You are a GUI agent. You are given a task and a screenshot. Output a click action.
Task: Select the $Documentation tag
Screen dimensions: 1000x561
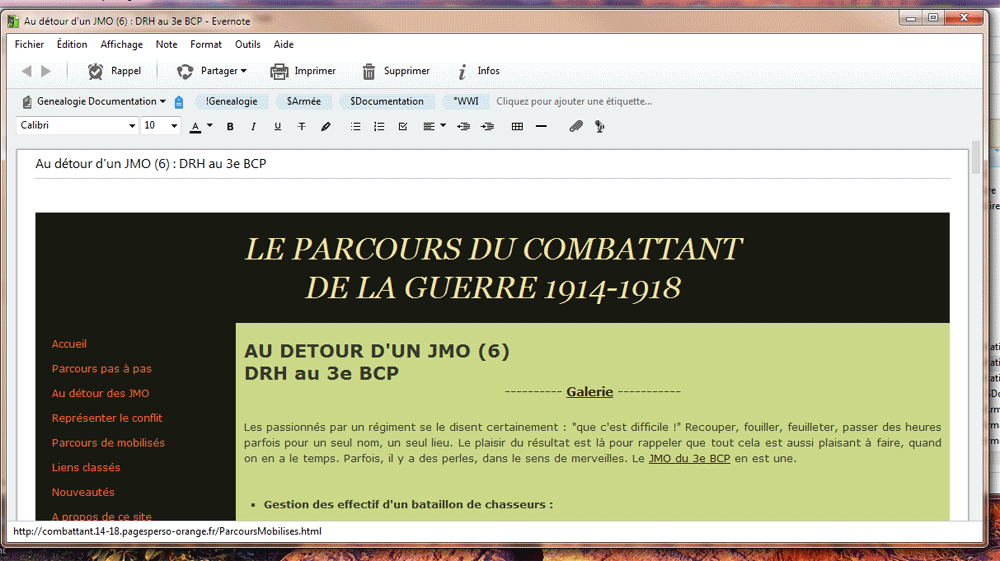386,101
